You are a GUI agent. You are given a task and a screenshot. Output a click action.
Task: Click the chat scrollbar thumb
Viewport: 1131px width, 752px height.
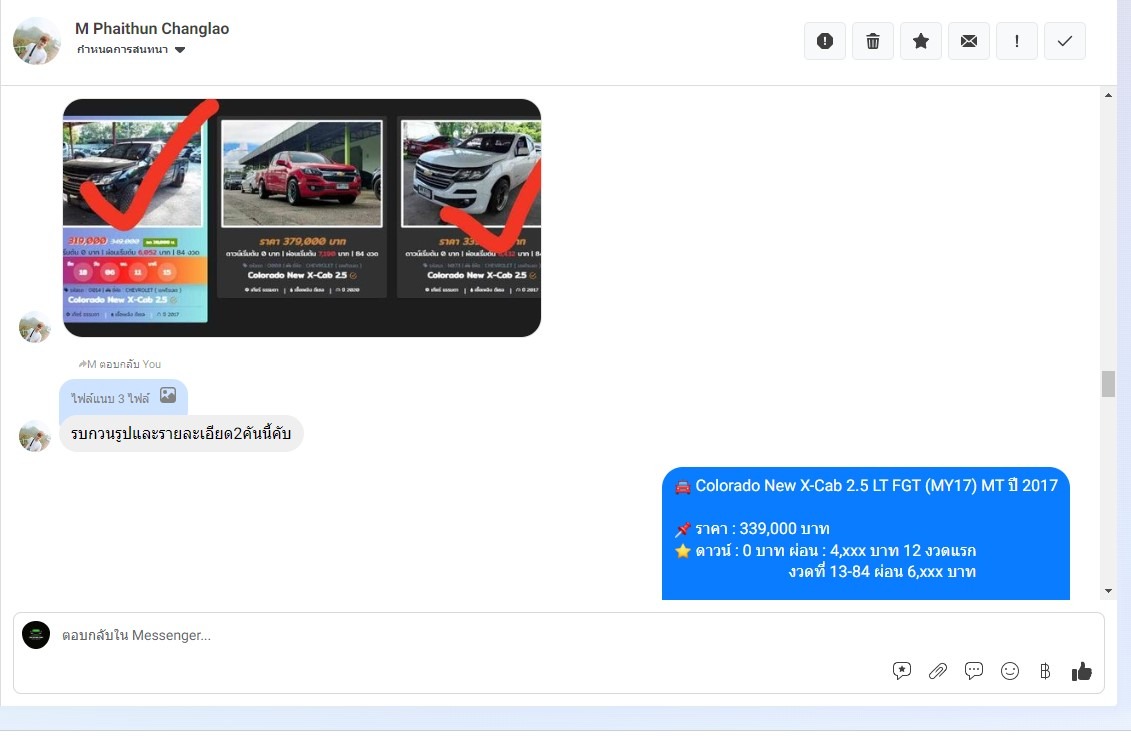tap(1109, 384)
